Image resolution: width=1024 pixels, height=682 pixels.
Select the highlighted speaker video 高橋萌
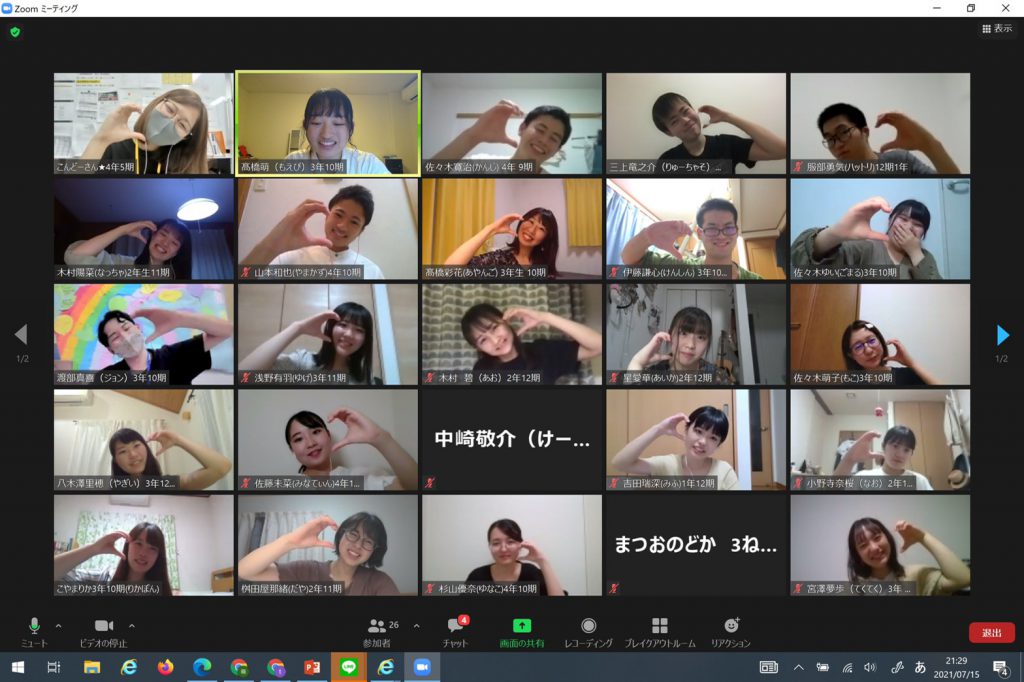pyautogui.click(x=328, y=123)
